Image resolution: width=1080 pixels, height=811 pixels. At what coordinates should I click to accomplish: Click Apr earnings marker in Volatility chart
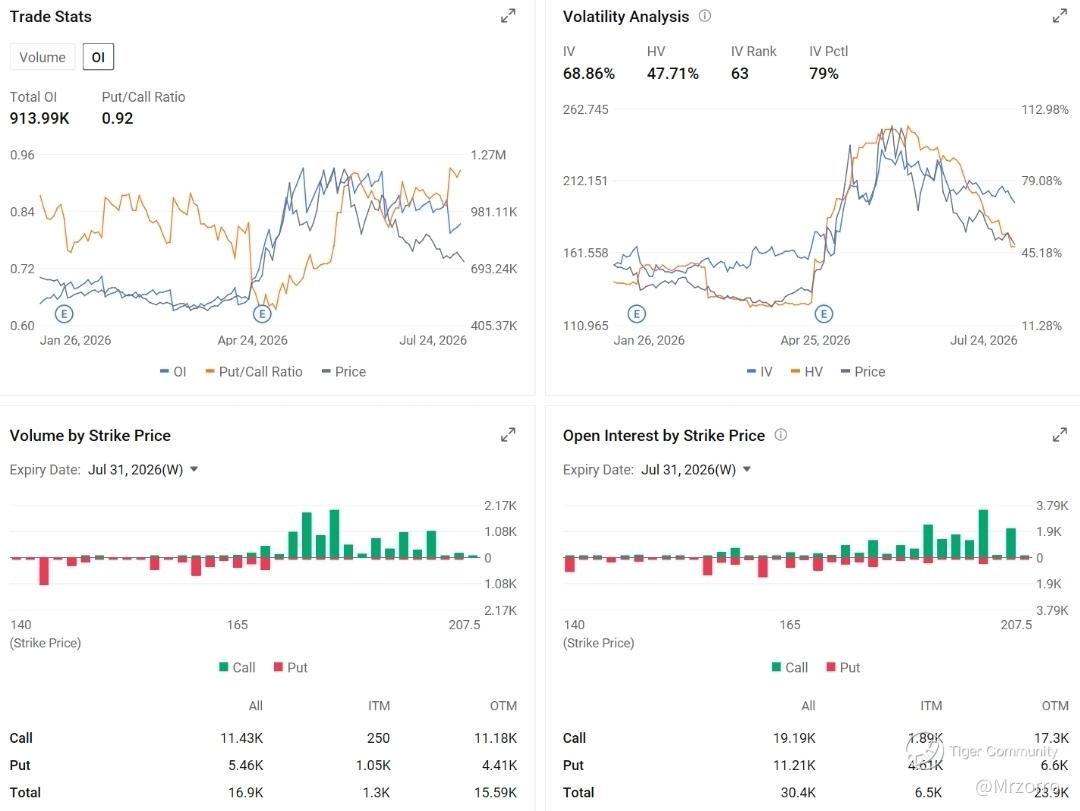point(824,314)
